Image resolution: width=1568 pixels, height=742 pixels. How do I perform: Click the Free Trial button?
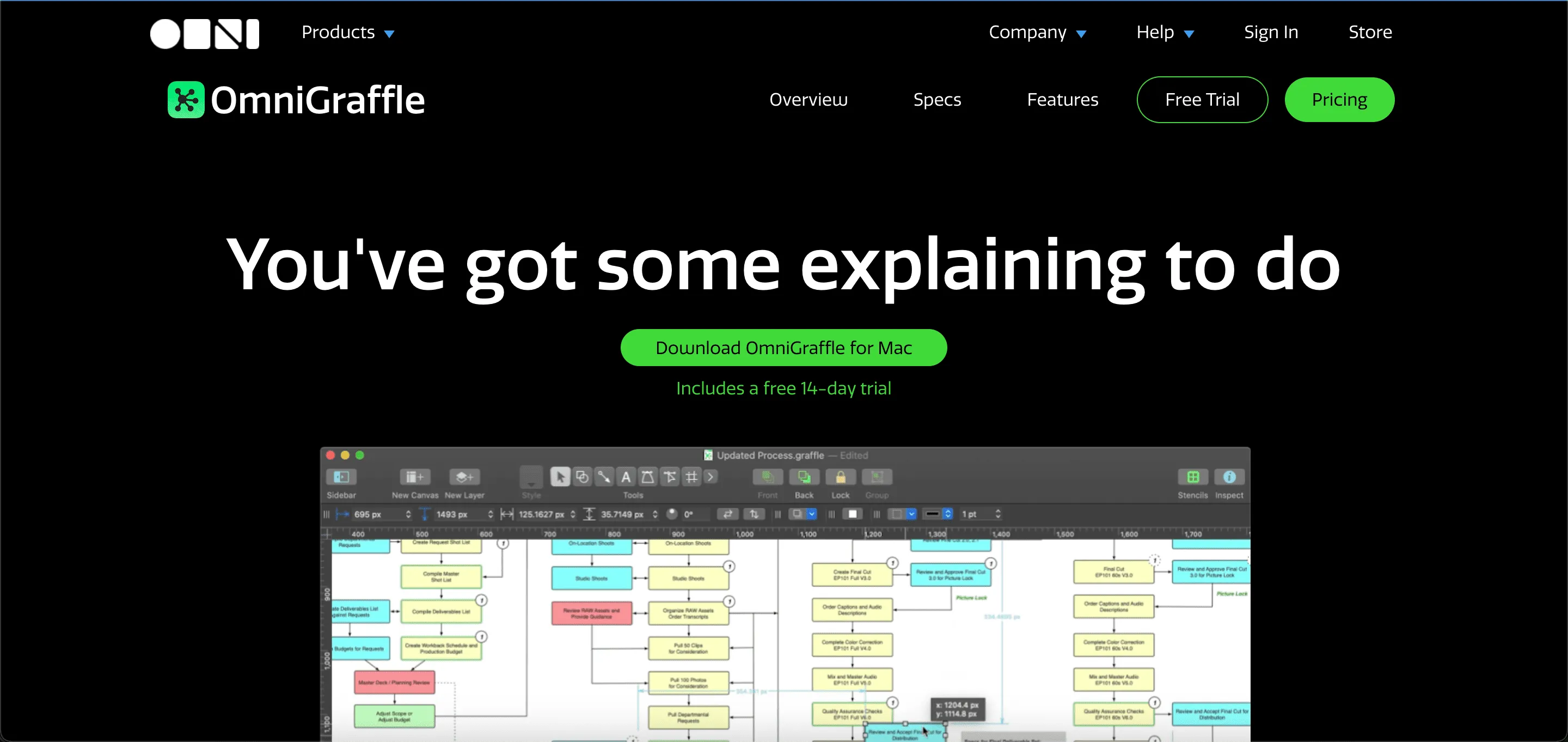pos(1202,99)
